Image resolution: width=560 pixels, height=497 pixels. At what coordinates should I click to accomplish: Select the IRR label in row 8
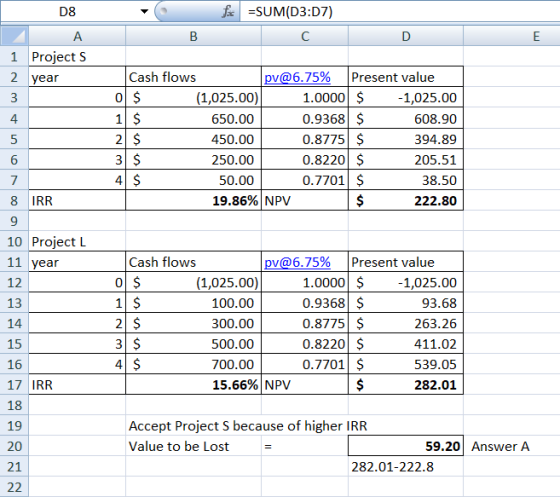pyautogui.click(x=77, y=200)
